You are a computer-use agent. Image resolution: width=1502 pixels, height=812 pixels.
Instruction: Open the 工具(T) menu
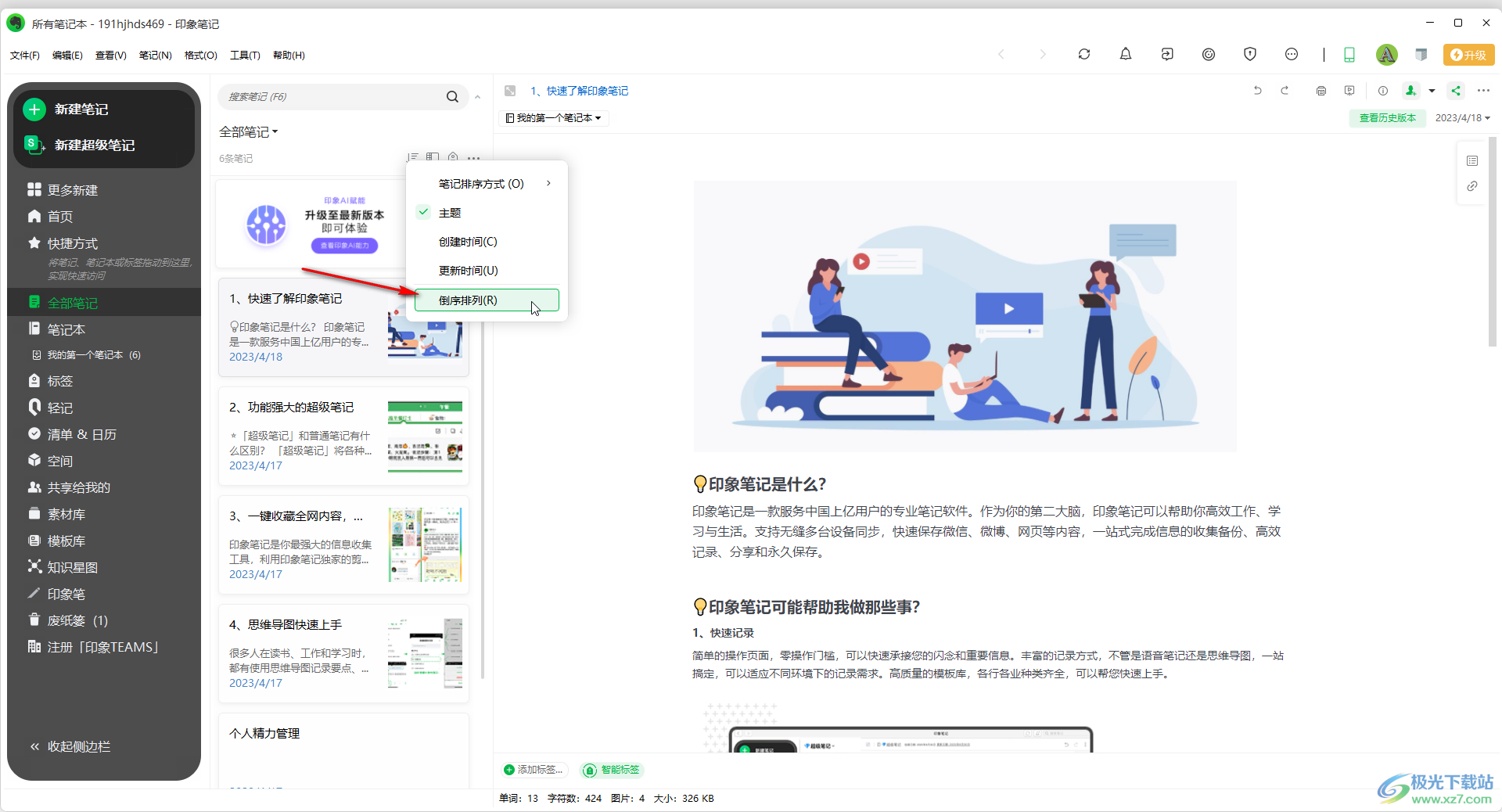coord(245,56)
